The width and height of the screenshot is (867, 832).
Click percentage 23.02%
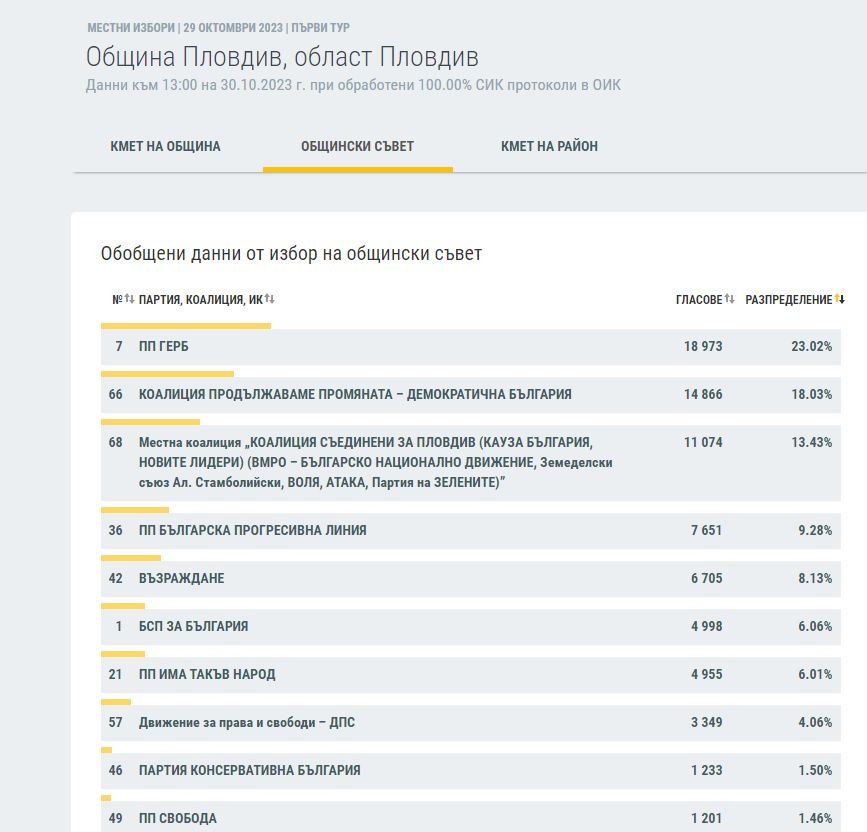click(x=812, y=347)
